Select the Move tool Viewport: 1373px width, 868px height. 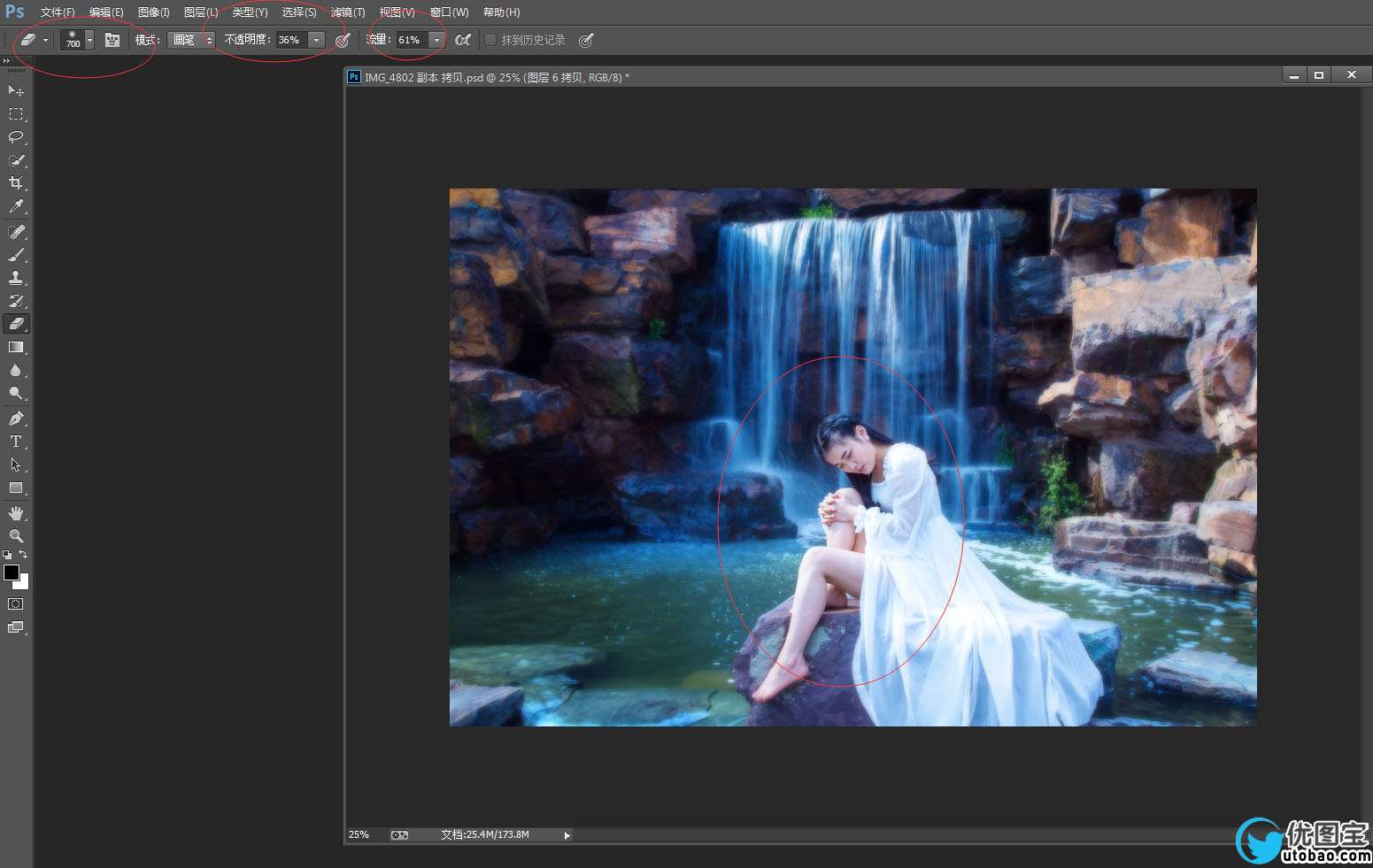pos(16,90)
